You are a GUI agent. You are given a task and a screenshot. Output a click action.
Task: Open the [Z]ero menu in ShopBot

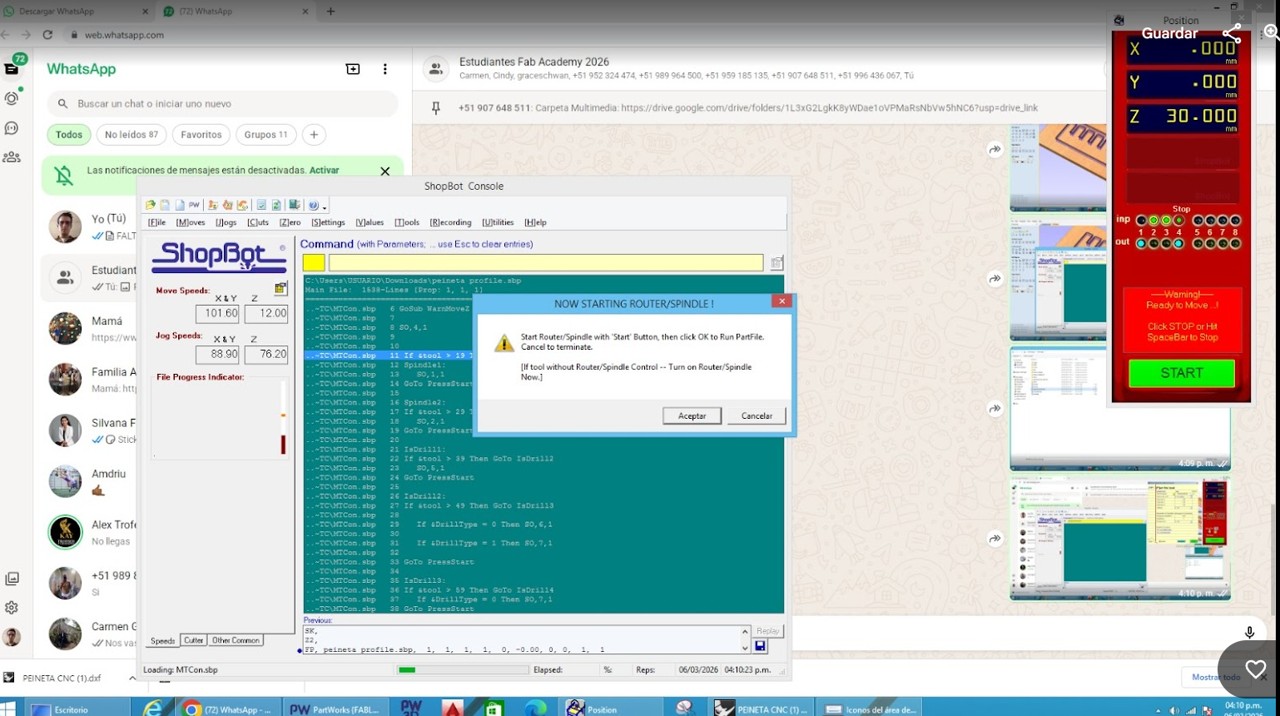(x=290, y=222)
